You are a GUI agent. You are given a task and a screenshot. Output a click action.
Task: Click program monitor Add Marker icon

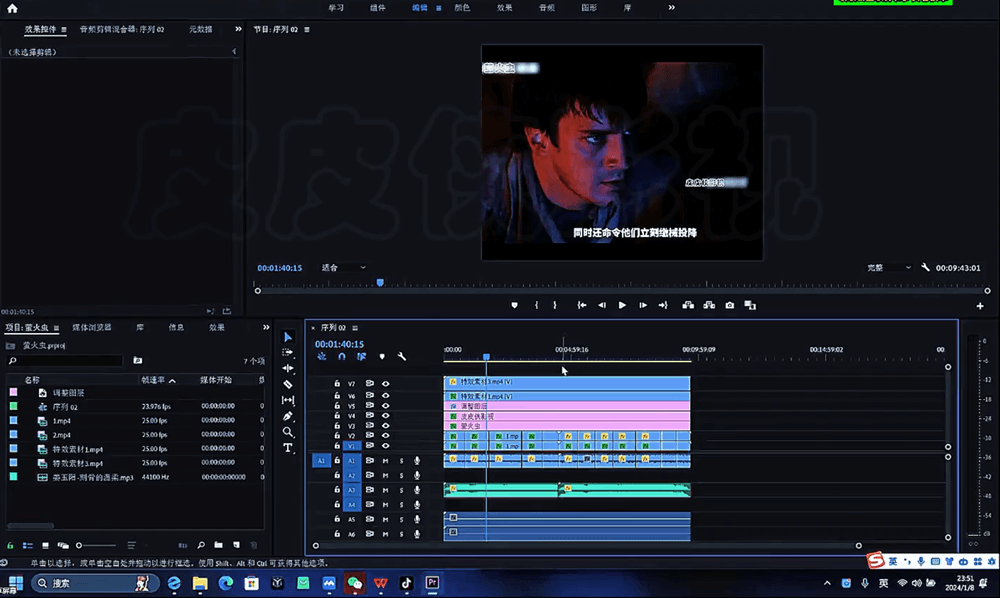pyautogui.click(x=515, y=305)
